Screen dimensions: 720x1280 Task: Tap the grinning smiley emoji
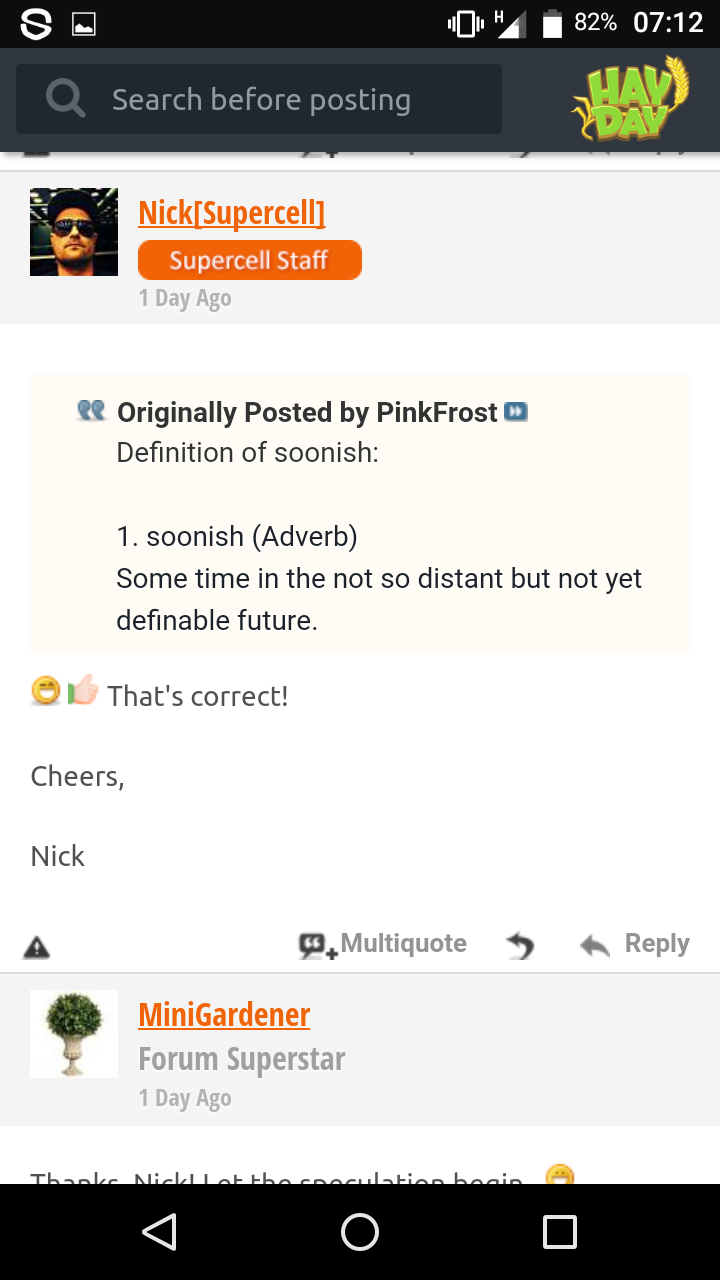click(x=46, y=691)
